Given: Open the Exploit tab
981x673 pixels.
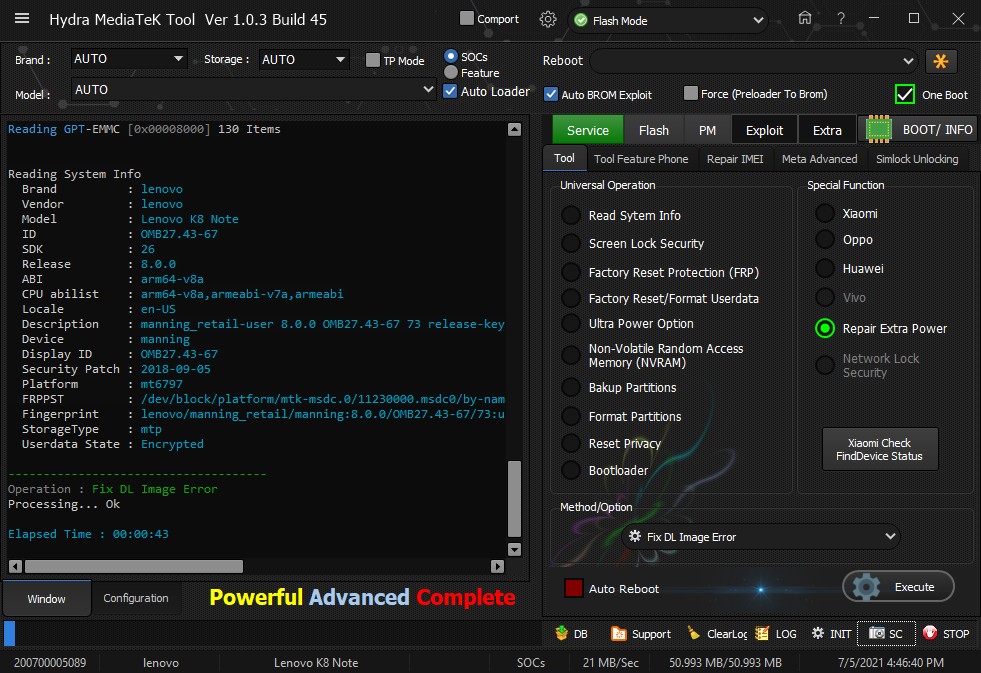Looking at the screenshot, I should click(x=765, y=130).
